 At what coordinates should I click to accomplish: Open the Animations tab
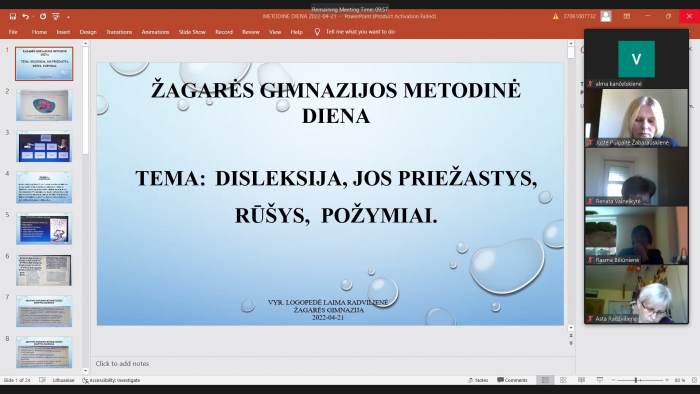click(x=155, y=32)
